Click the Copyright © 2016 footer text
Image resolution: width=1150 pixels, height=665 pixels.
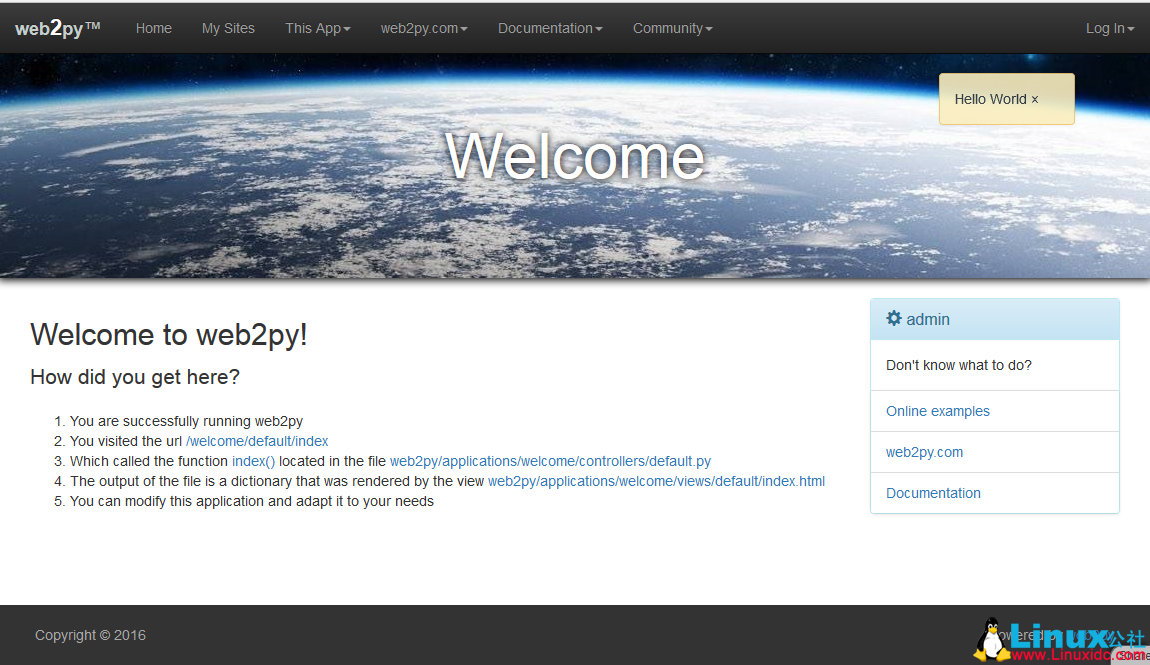tap(90, 636)
